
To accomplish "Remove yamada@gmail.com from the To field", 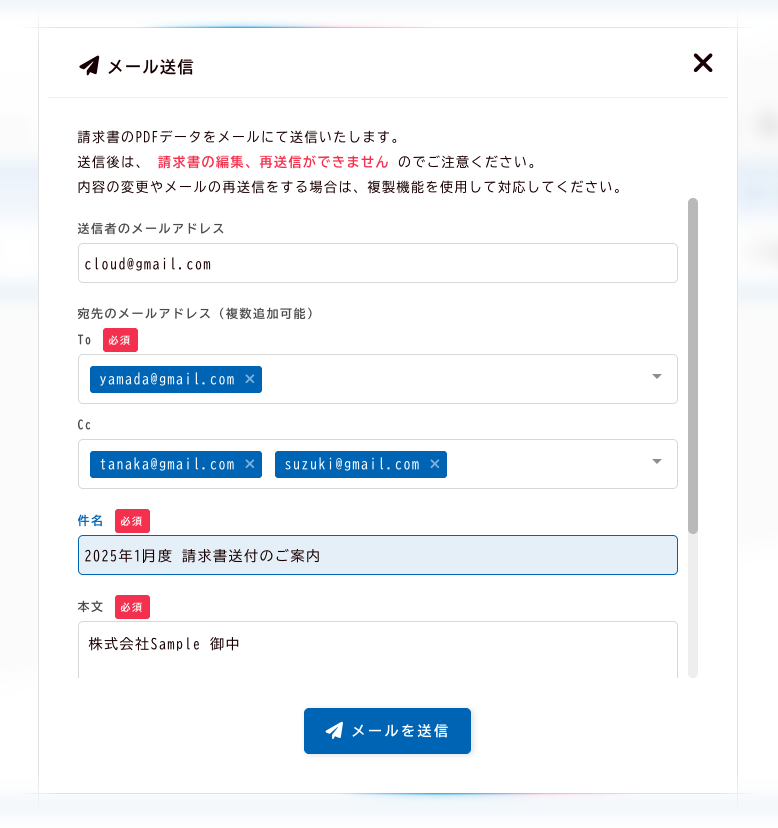I will point(250,379).
